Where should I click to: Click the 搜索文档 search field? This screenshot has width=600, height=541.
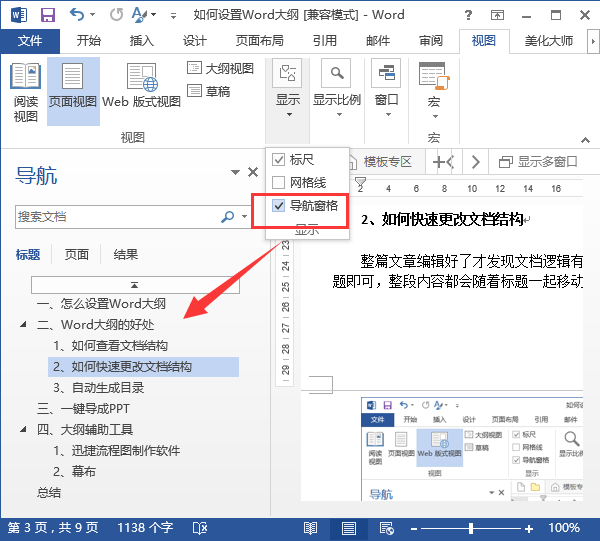(118, 217)
